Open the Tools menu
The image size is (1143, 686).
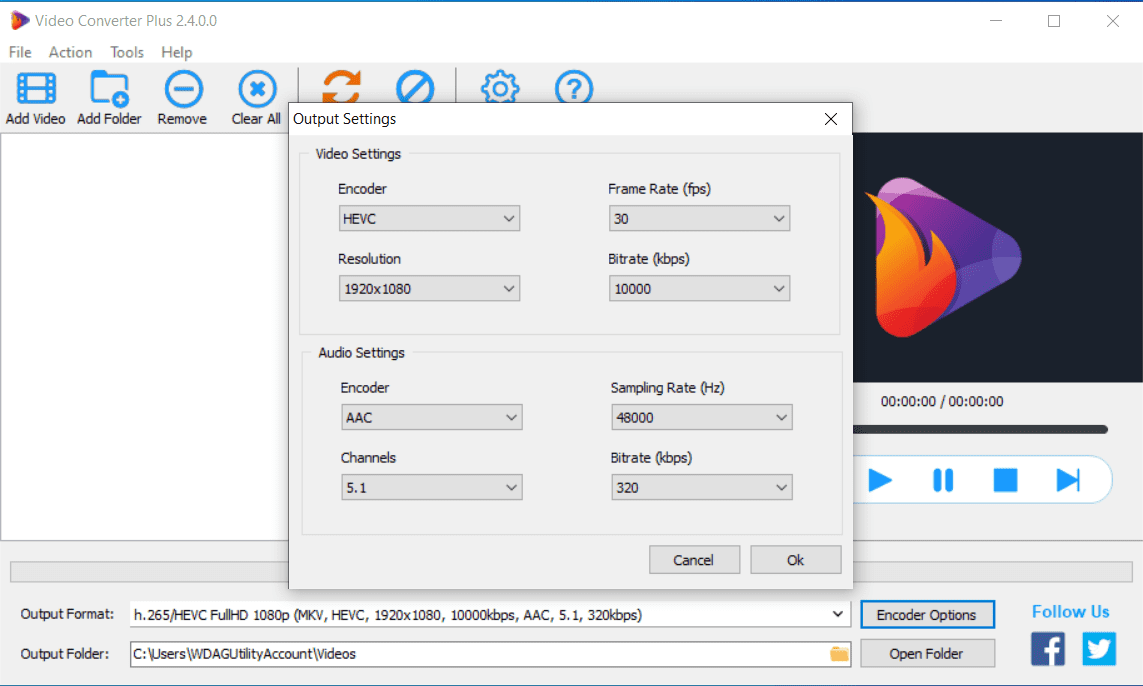coord(127,52)
